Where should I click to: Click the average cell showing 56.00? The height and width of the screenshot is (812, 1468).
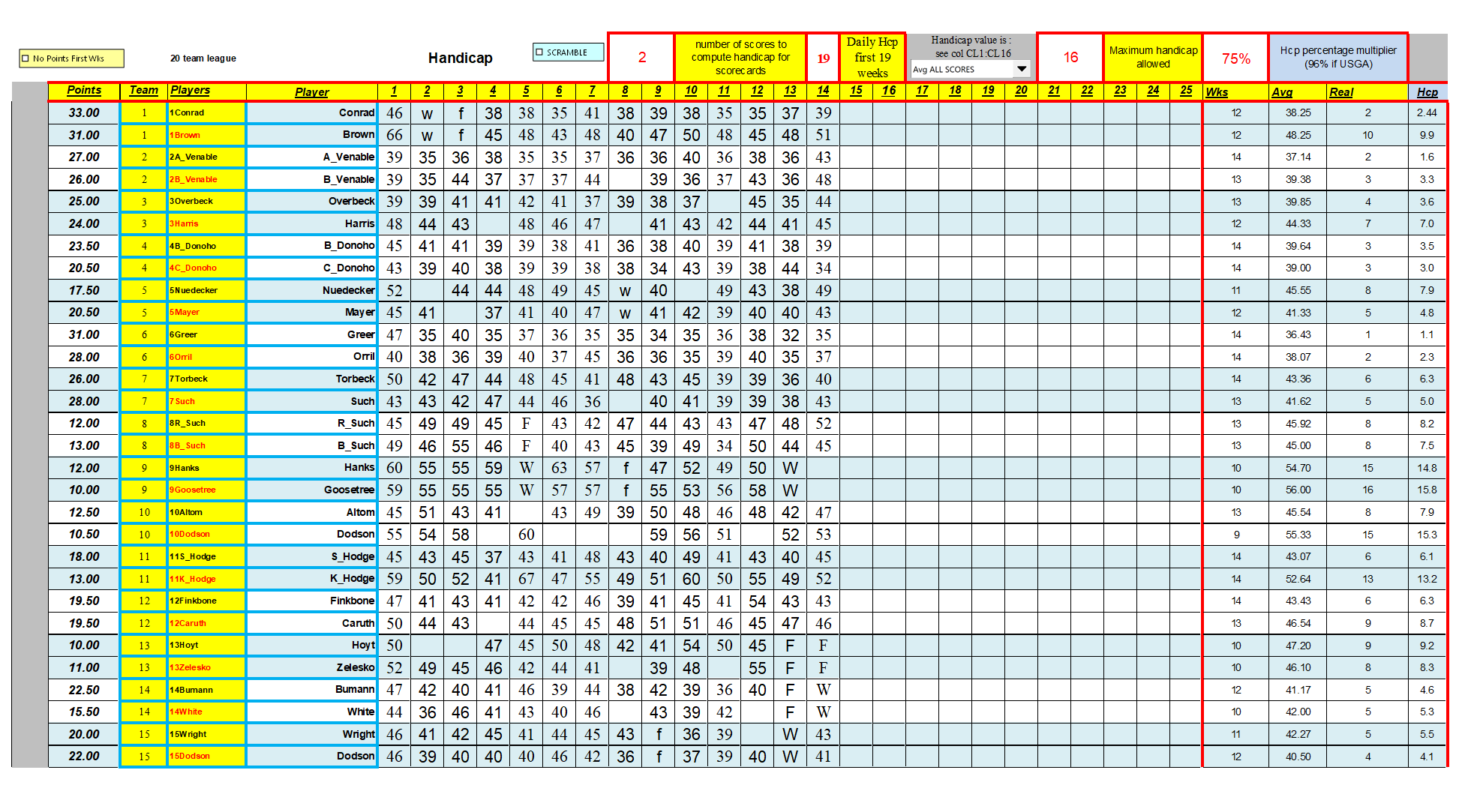1298,490
